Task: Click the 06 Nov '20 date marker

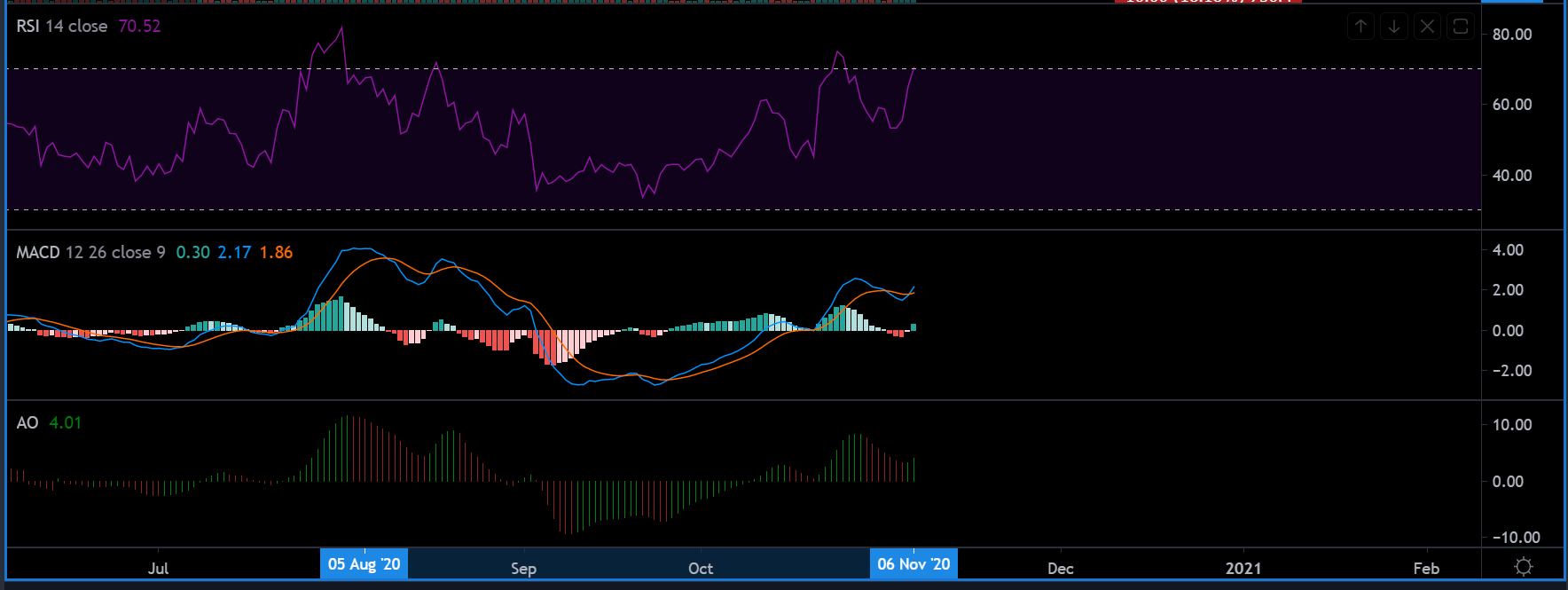Action: 913,564
